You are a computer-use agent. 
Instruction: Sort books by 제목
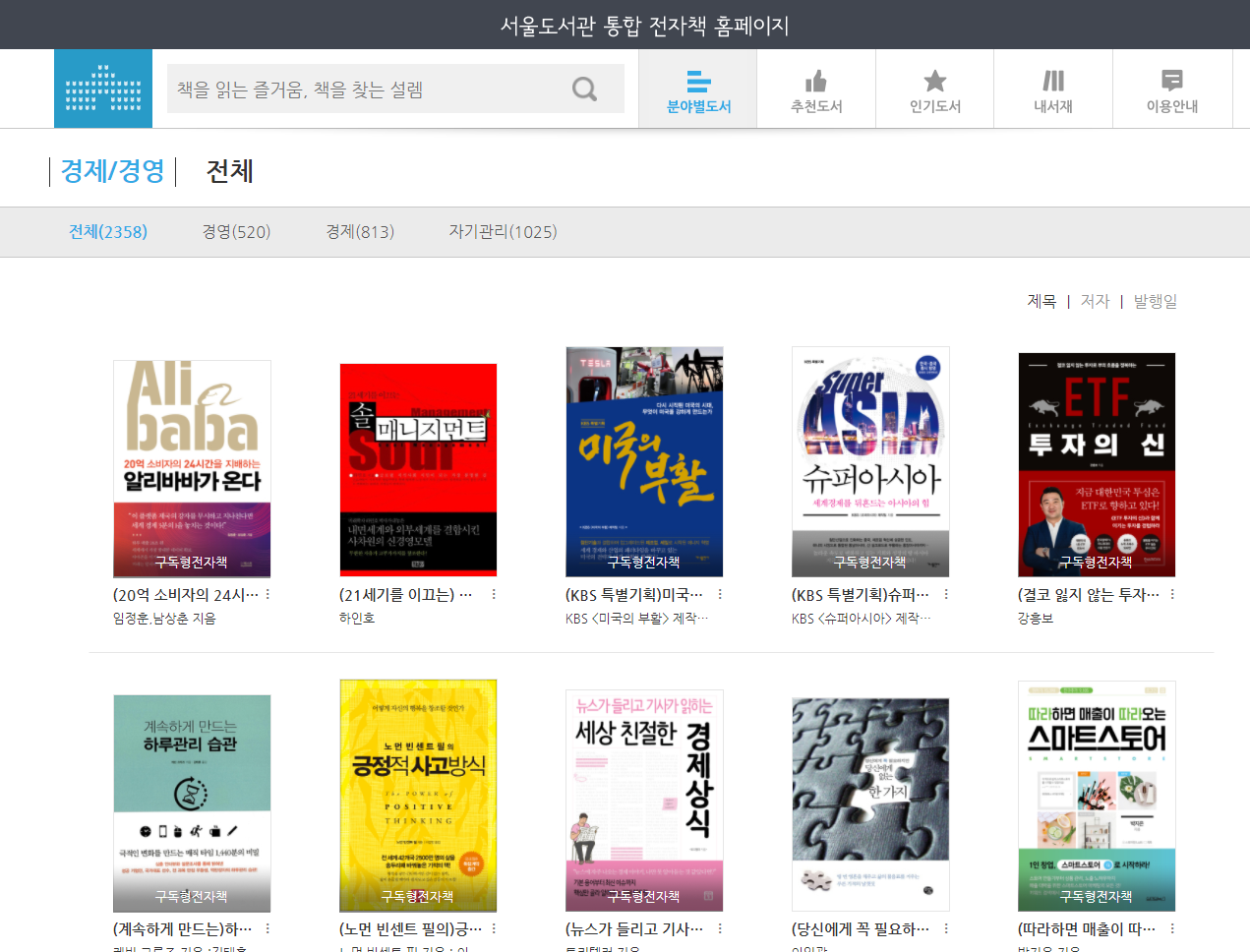tap(1042, 301)
